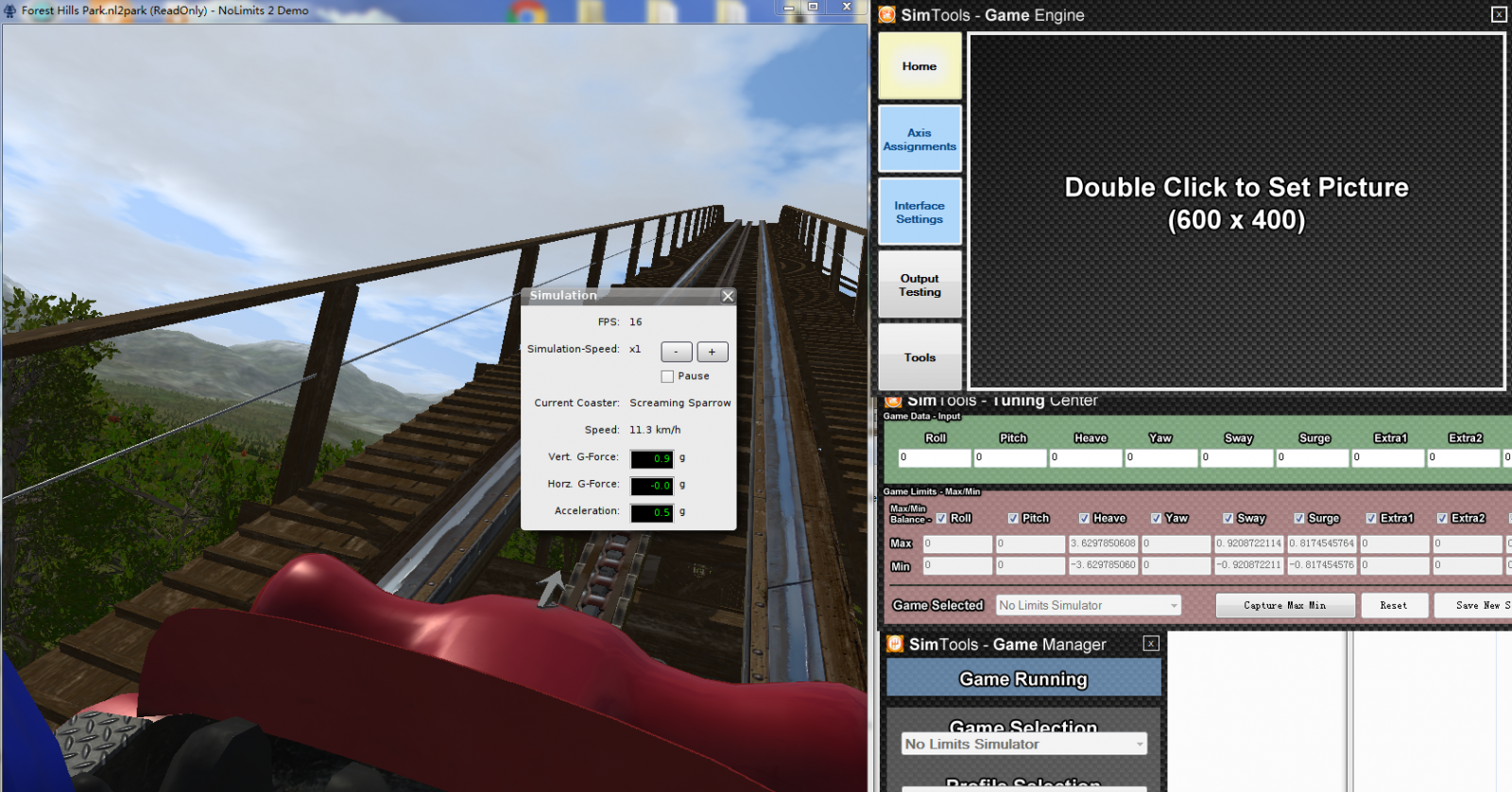Click the Roll Max limit field
This screenshot has height=792, width=1512.
coord(957,543)
